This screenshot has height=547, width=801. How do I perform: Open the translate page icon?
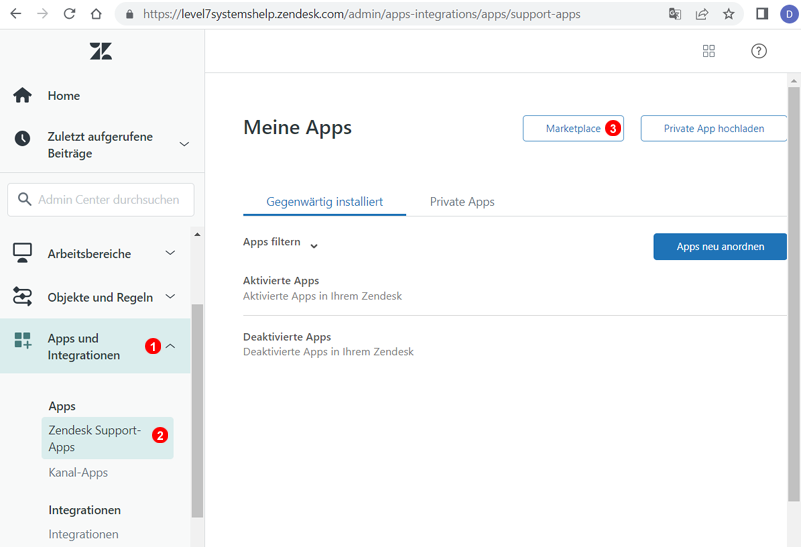675,14
